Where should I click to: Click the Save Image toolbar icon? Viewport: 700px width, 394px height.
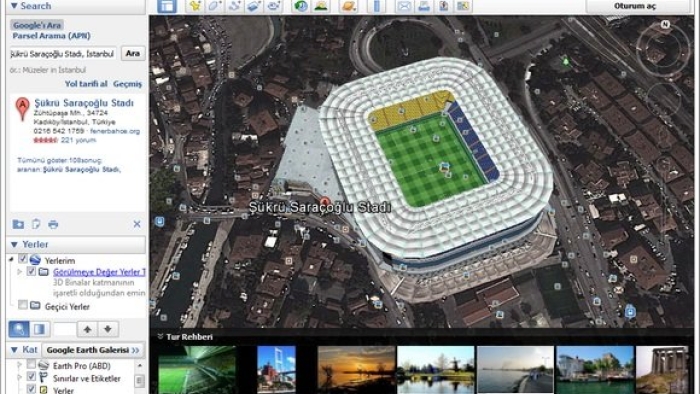443,6
